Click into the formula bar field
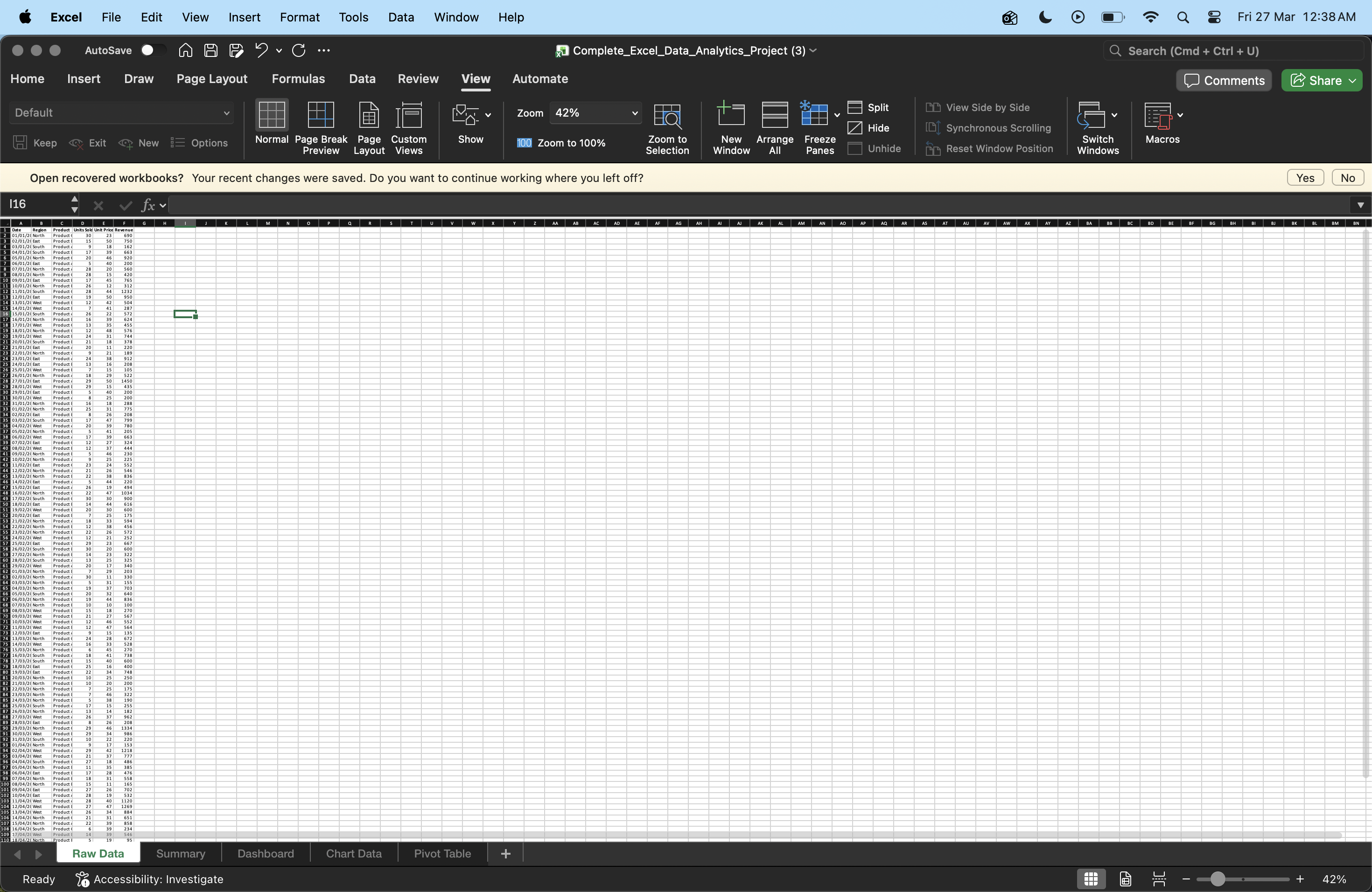Screen dimensions: 1372x892 coord(758,204)
